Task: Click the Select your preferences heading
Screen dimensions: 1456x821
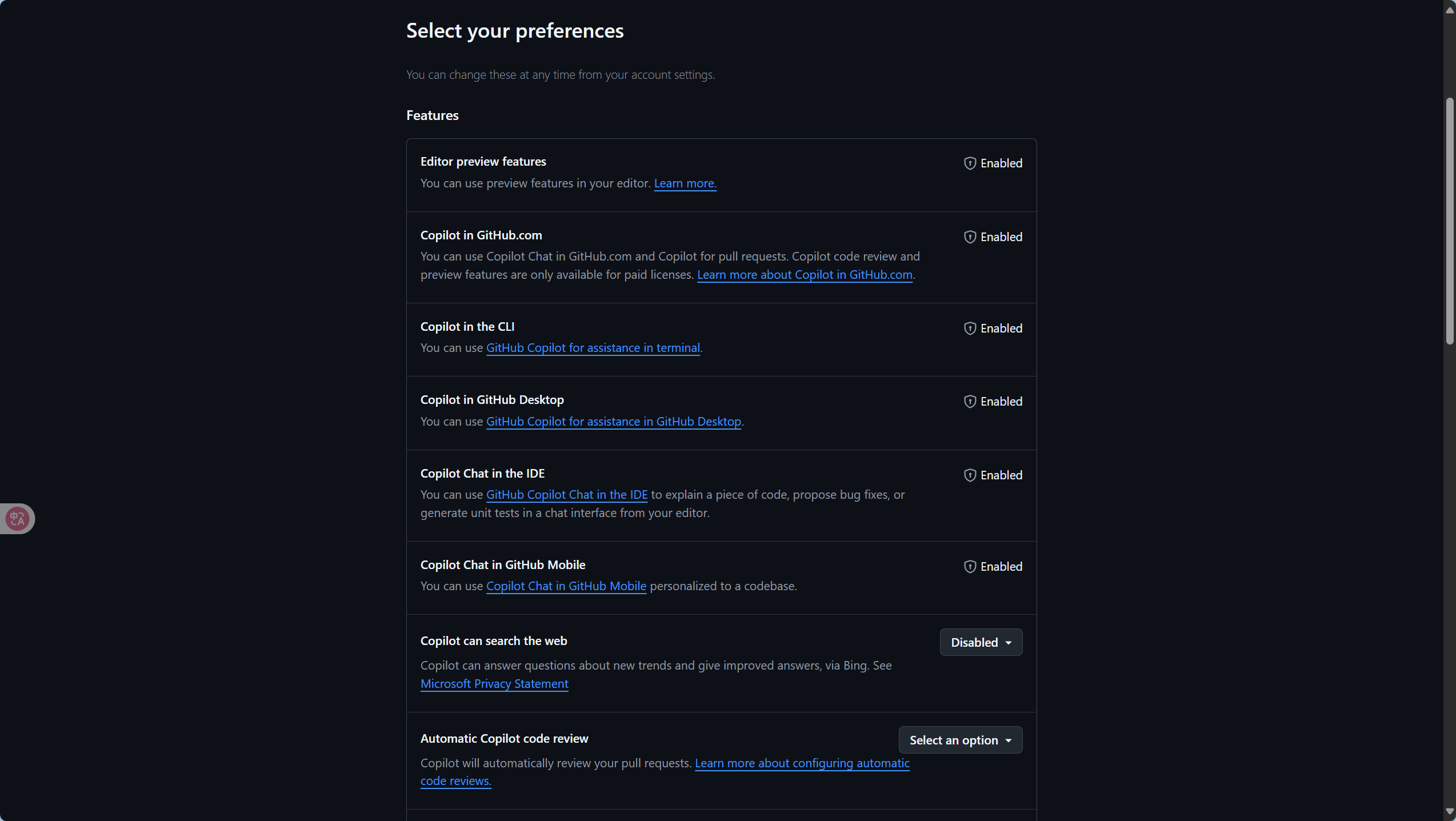Action: (515, 31)
